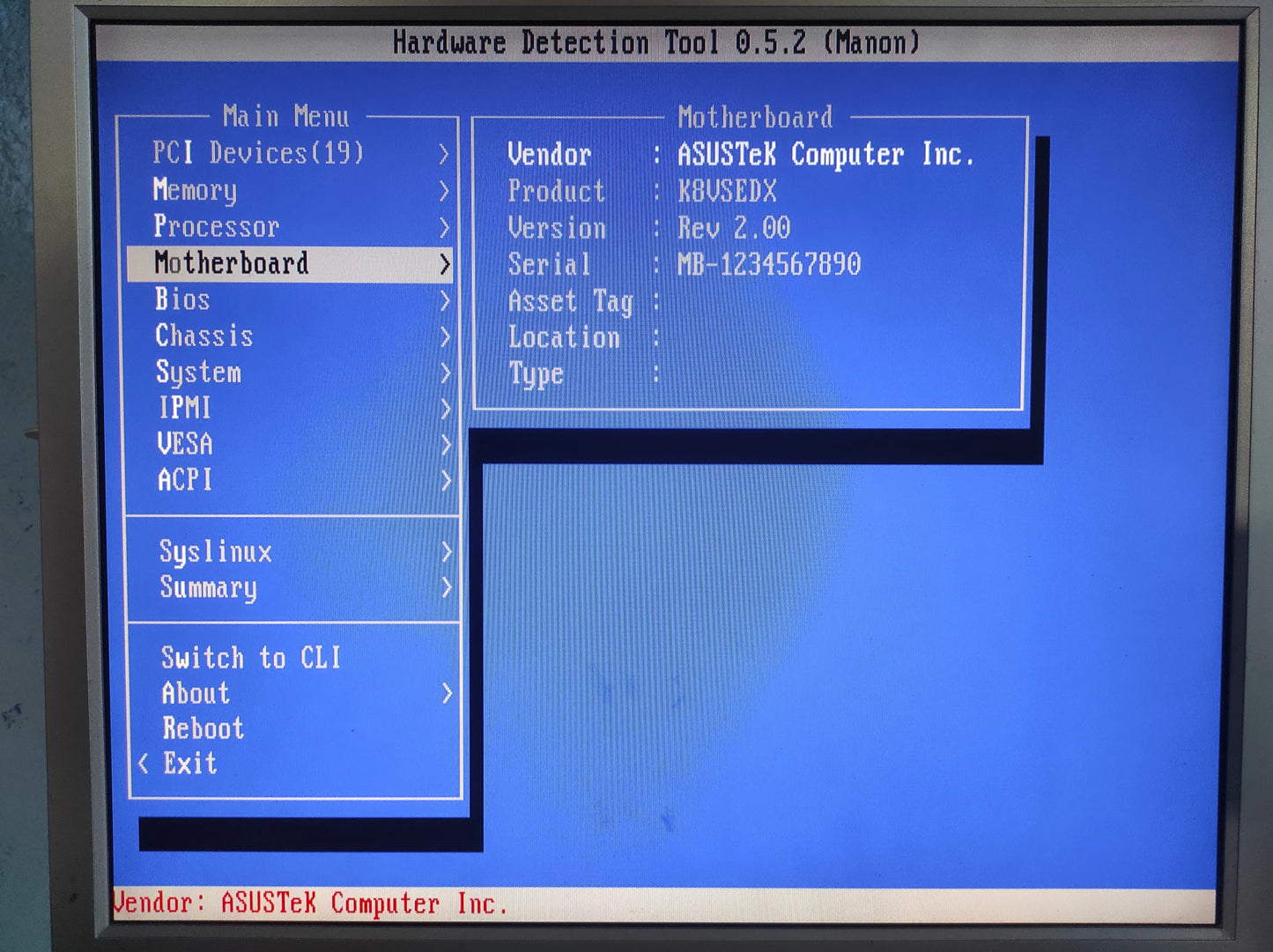Click the Vendor label in Motherboard panel
Screen dimensions: 1273x952
pyautogui.click(x=549, y=155)
